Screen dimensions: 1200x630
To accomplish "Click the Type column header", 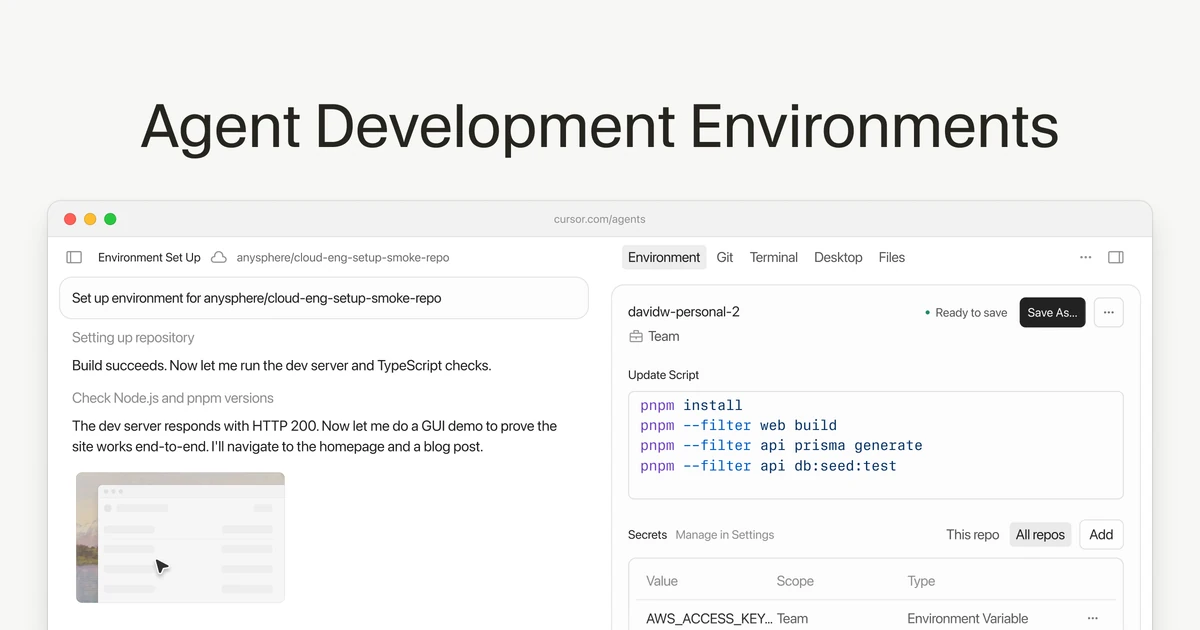I will click(921, 581).
